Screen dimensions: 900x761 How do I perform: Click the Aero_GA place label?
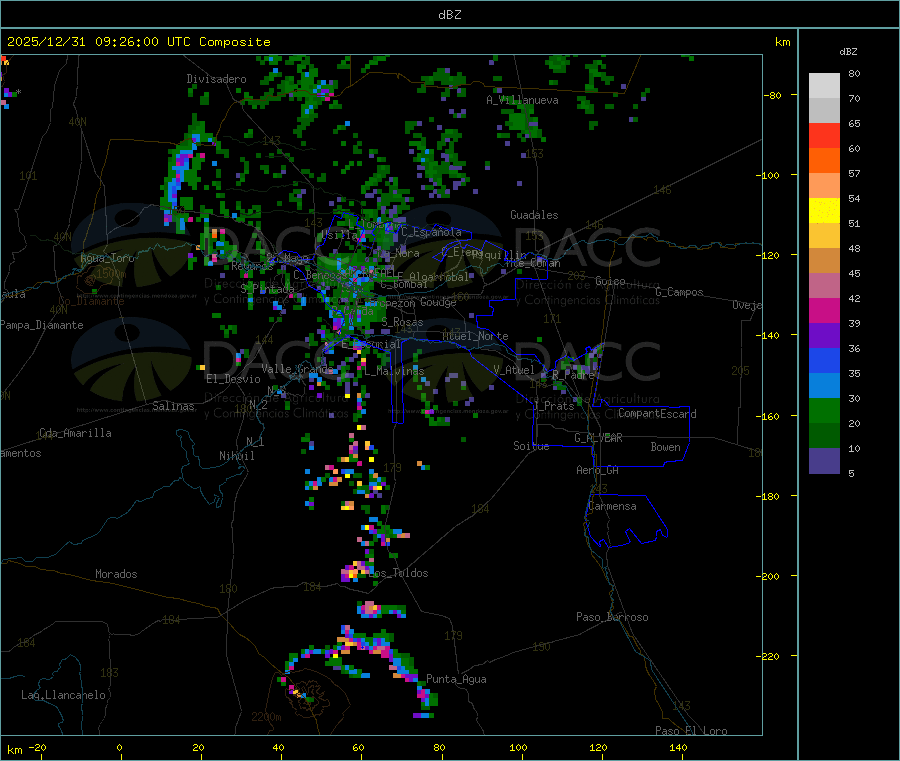click(x=597, y=470)
